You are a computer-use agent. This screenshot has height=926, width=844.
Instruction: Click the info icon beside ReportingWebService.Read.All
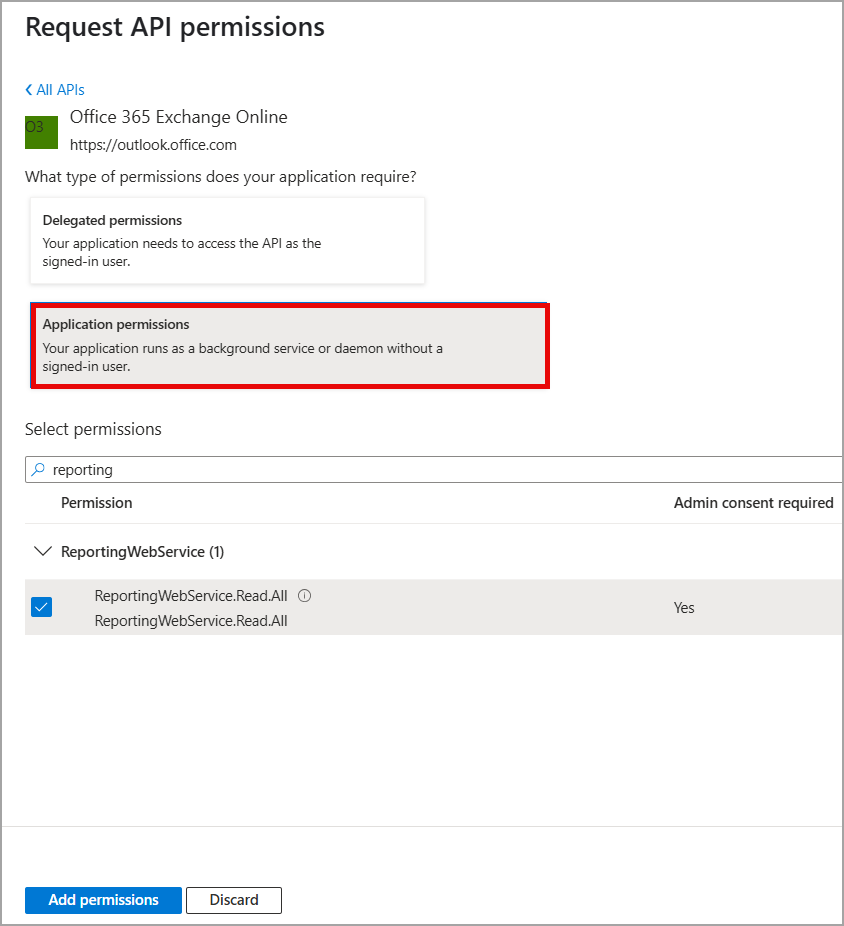pyautogui.click(x=305, y=595)
